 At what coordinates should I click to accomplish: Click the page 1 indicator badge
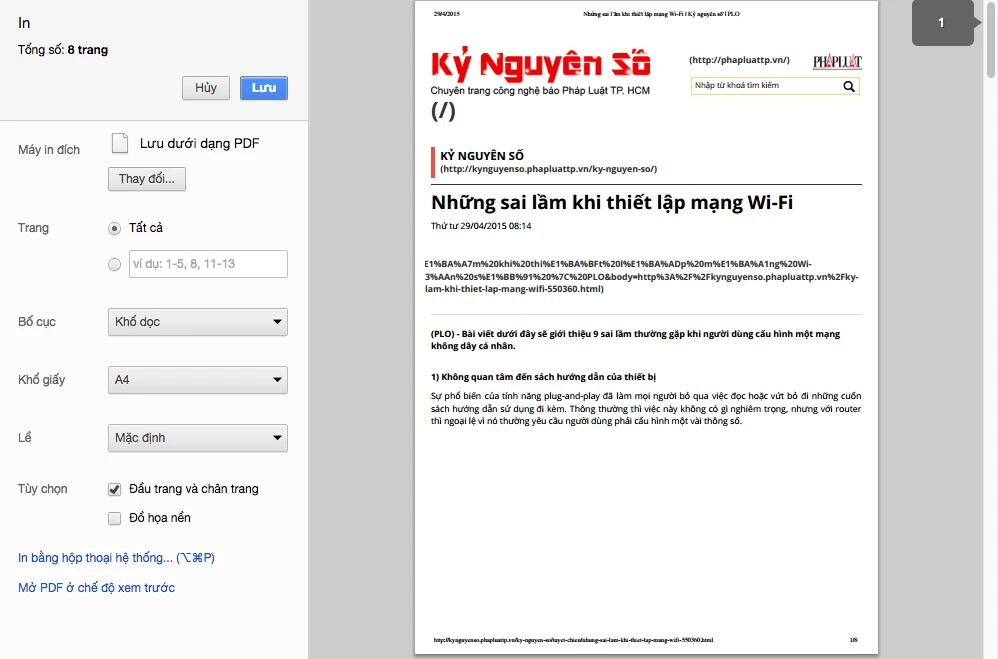pos(941,23)
